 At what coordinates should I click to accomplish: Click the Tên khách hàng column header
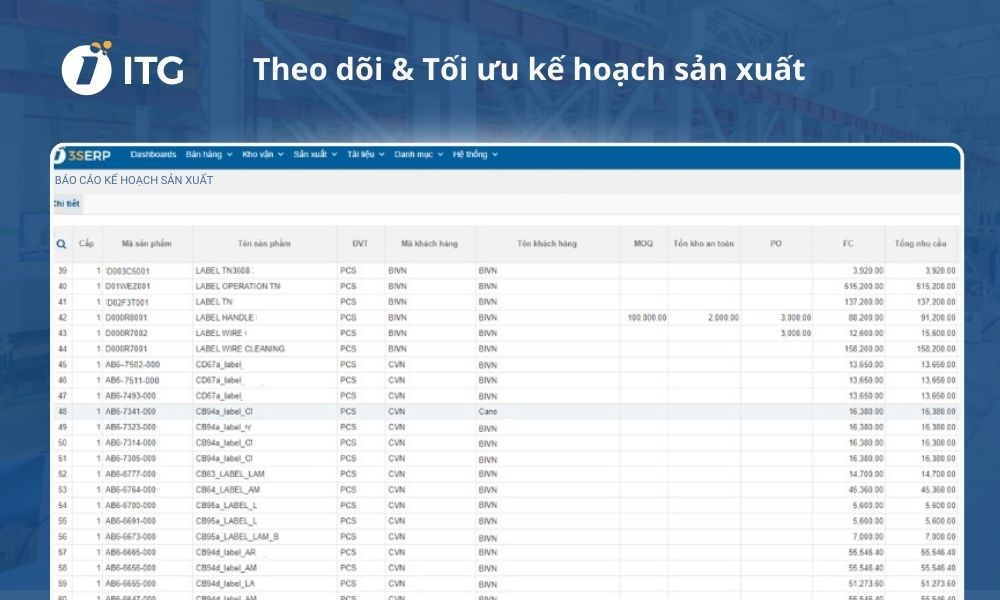pyautogui.click(x=547, y=243)
